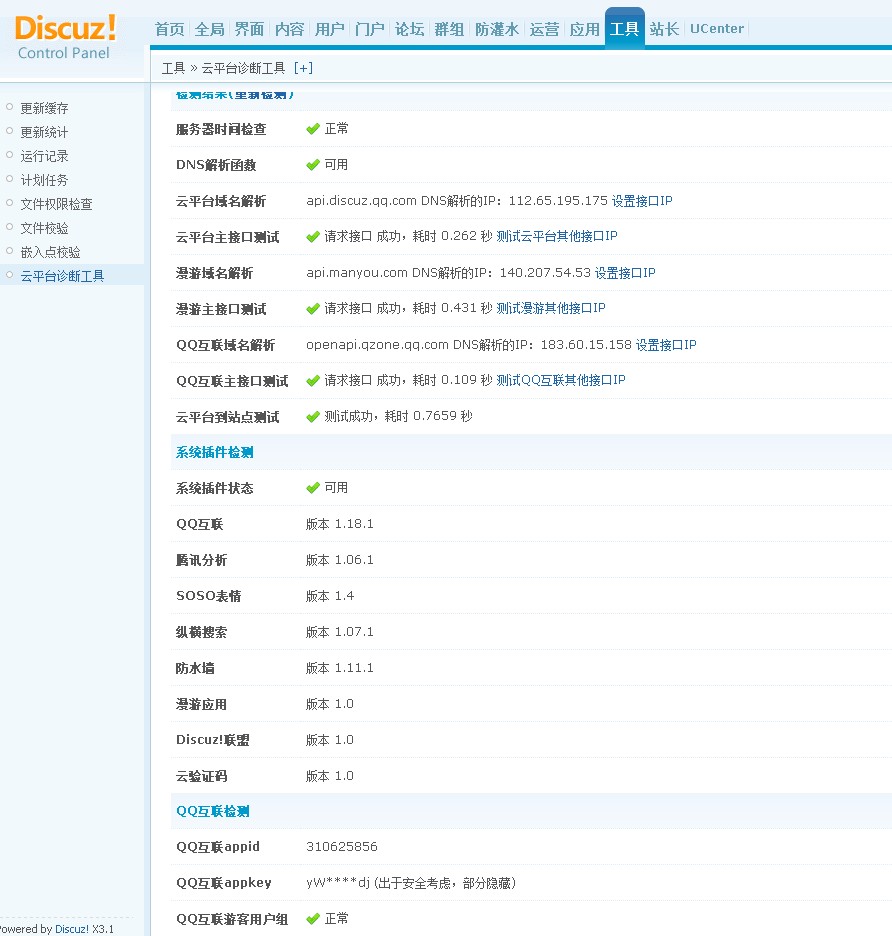Screen dimensions: 892x936
Task: Click green check icon for 服务器时间检查
Action: 313,129
